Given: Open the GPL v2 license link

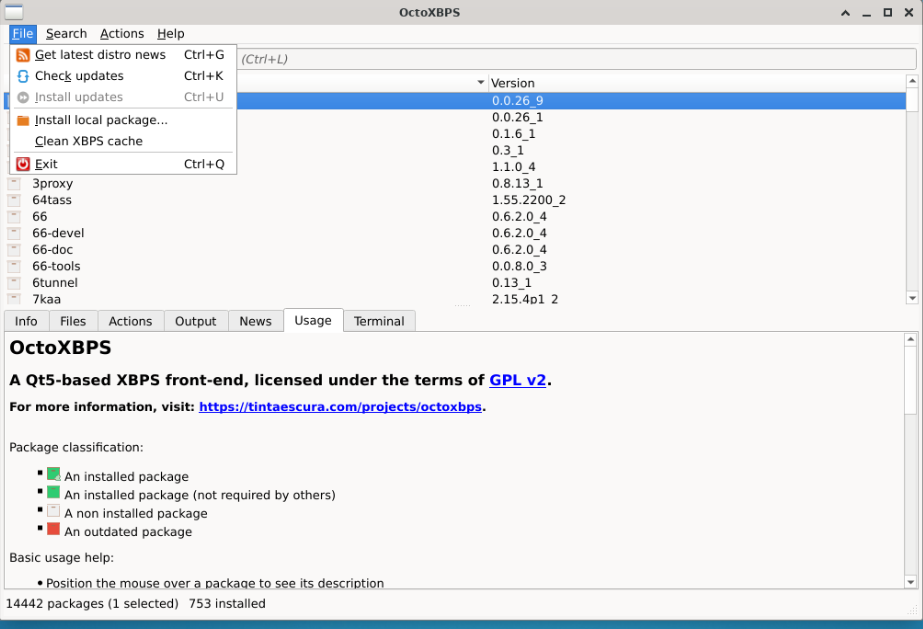Looking at the screenshot, I should [517, 381].
